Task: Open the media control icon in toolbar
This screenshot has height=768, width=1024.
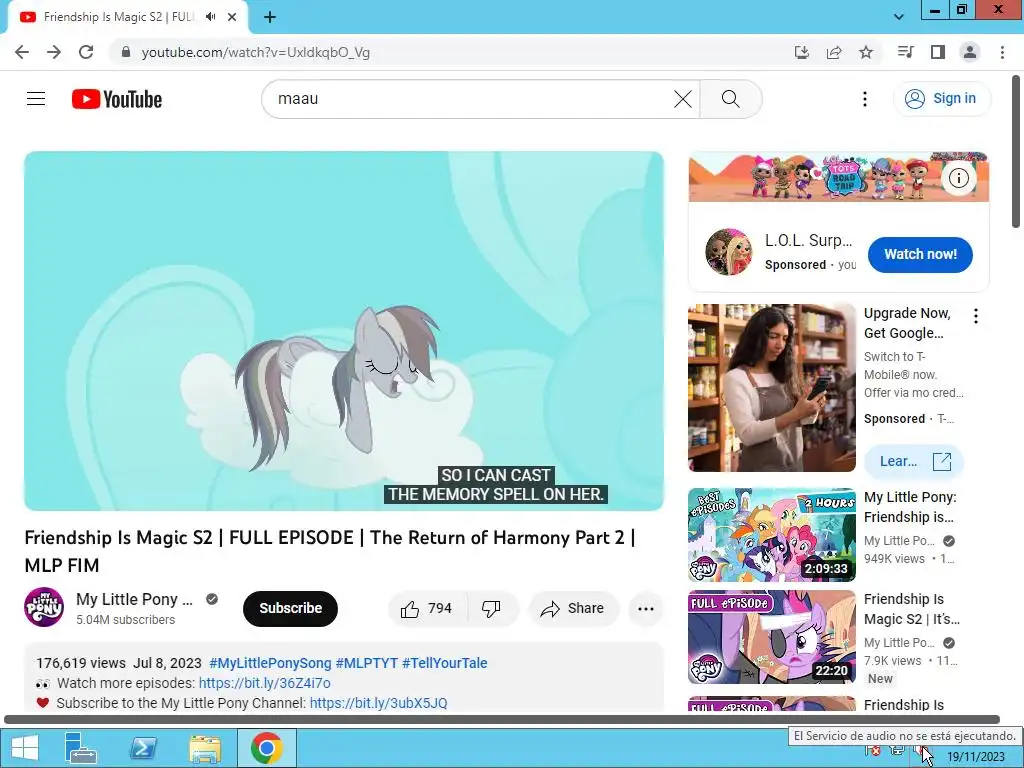Action: point(905,52)
